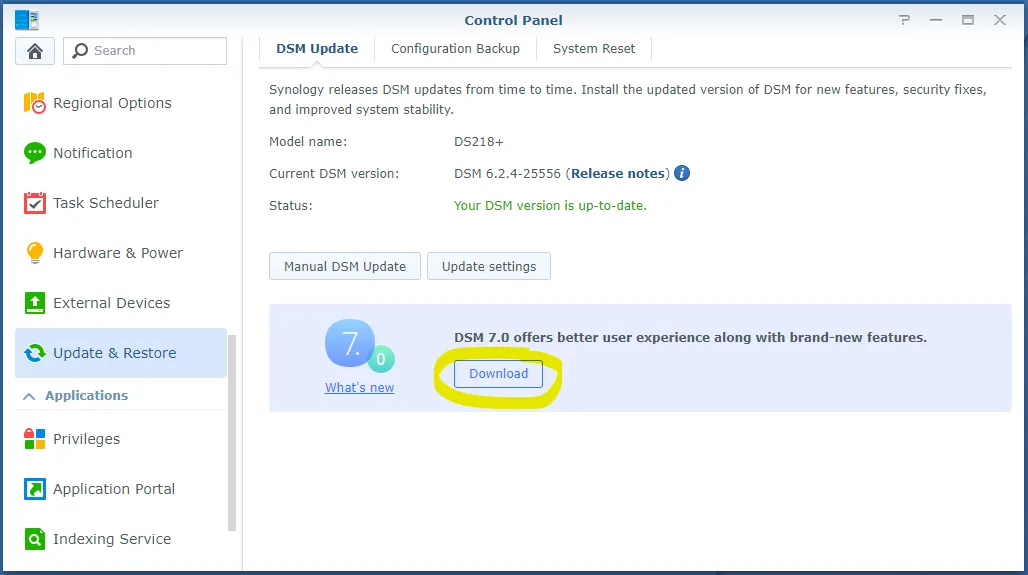Go to External Devices section
Screen dimensions: 1028x575
tap(121, 303)
